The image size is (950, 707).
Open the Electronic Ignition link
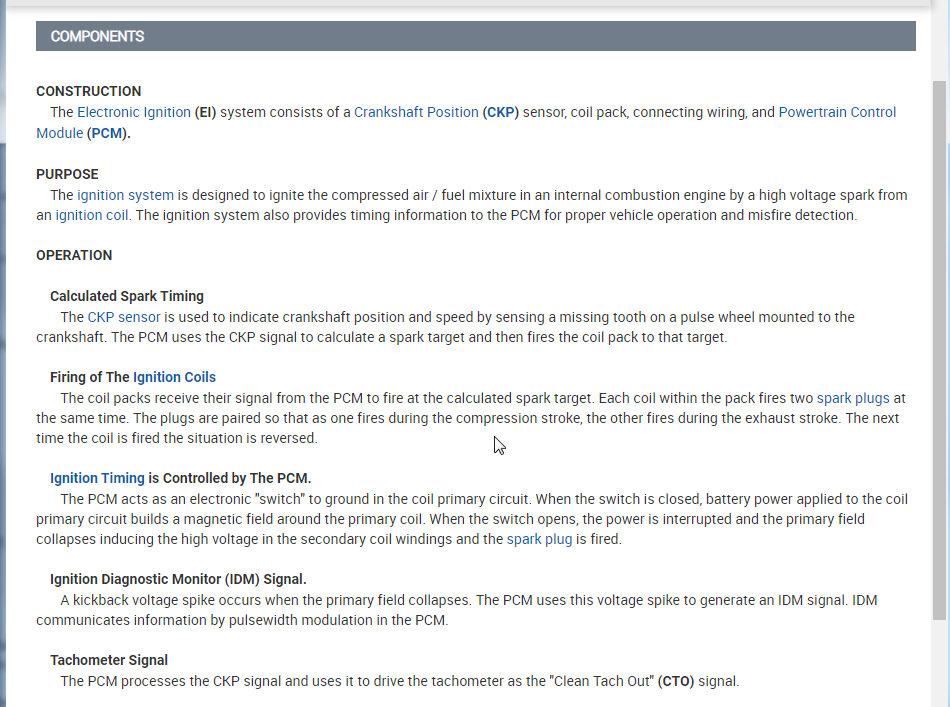point(133,112)
